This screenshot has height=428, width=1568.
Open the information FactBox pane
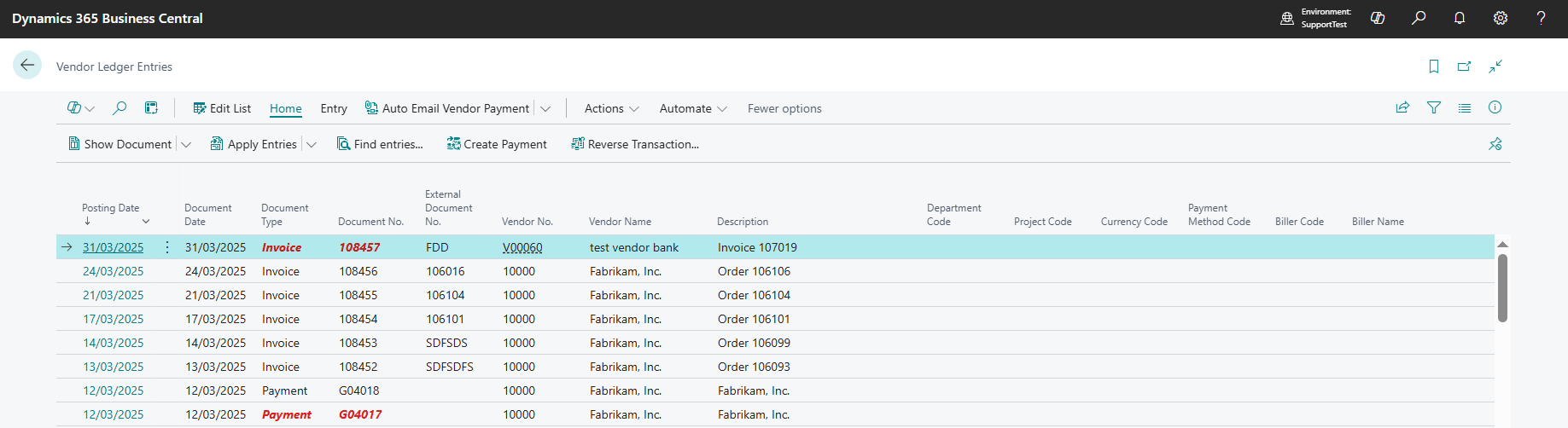[x=1495, y=107]
